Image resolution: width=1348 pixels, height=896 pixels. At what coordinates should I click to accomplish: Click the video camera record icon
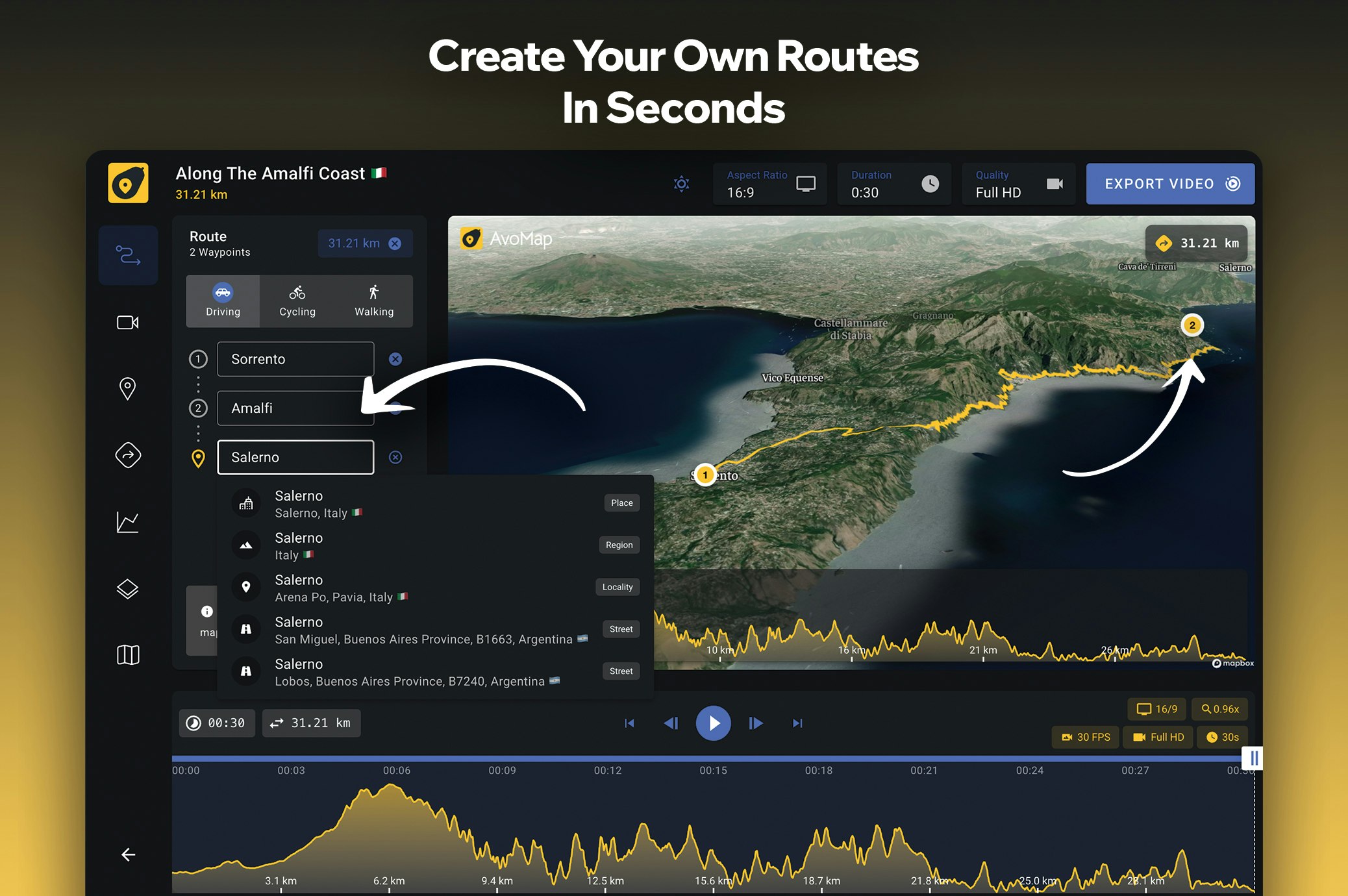pyautogui.click(x=128, y=322)
